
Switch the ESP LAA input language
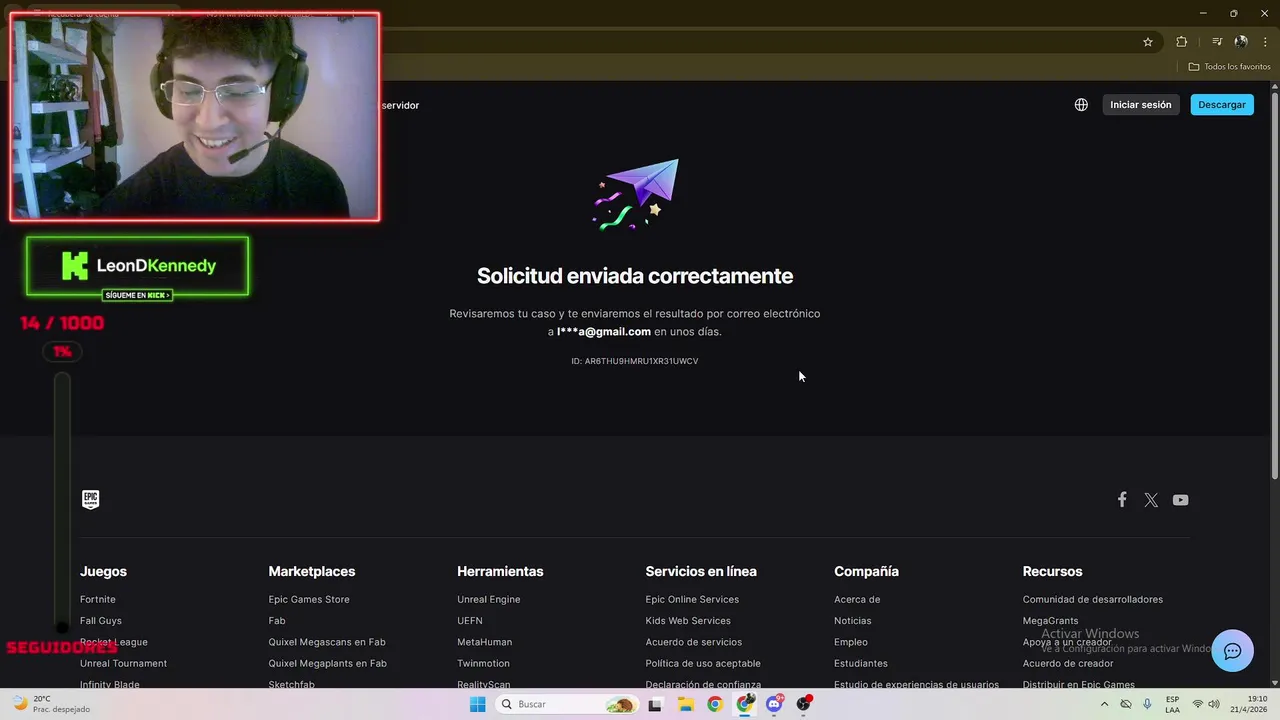[x=1172, y=704]
